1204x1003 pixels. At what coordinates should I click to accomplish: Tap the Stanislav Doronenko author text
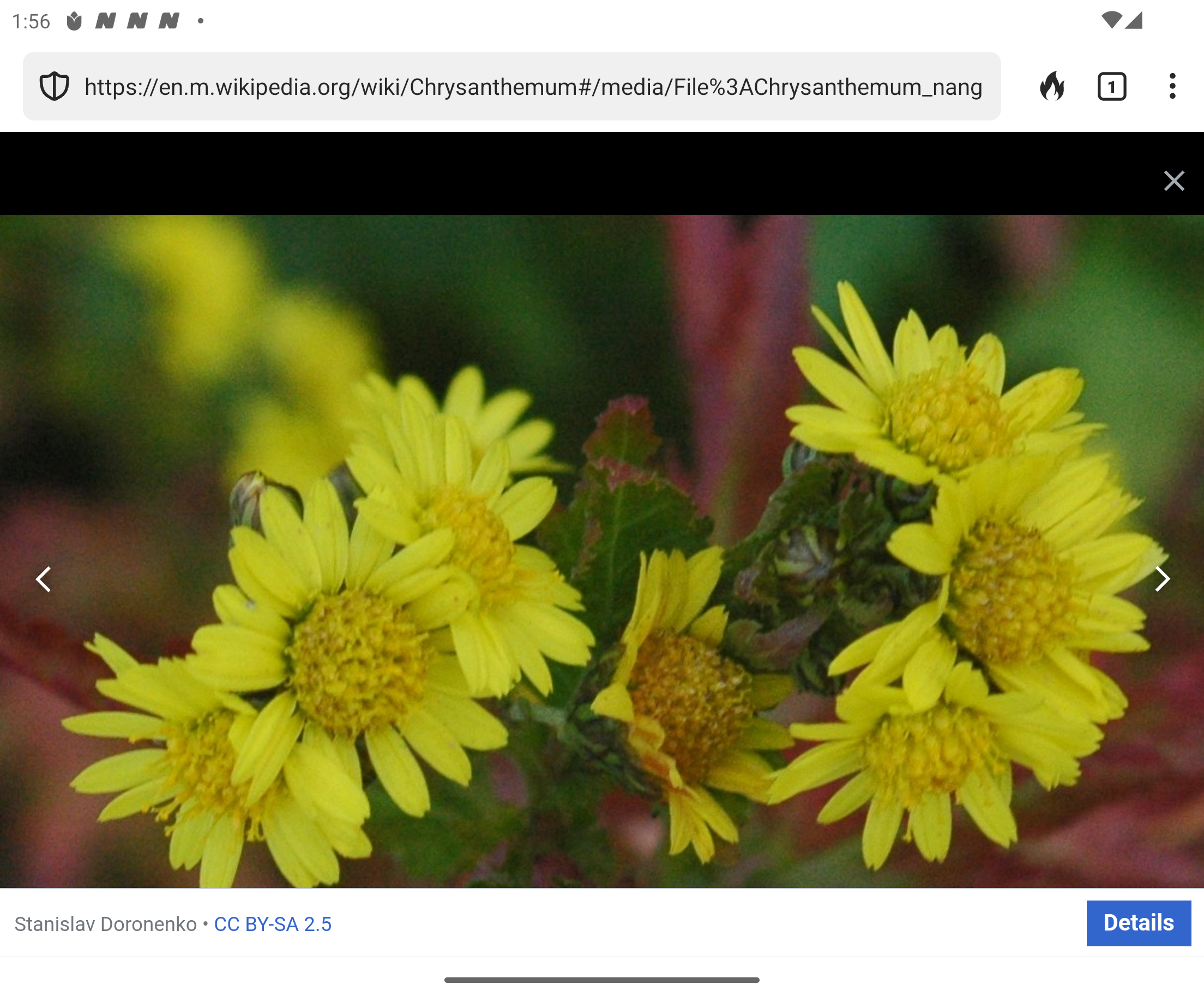point(105,924)
